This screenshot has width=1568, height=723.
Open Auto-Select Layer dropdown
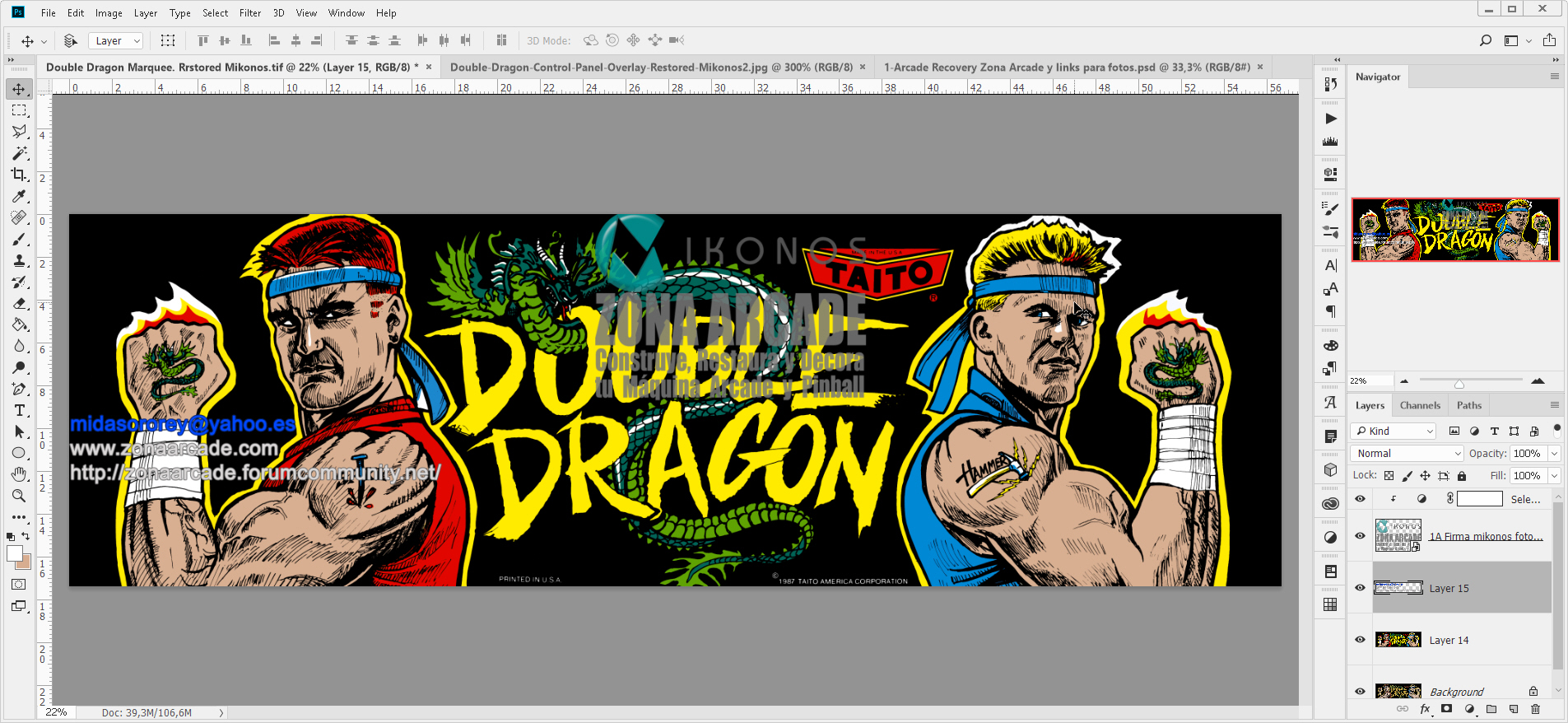point(116,40)
